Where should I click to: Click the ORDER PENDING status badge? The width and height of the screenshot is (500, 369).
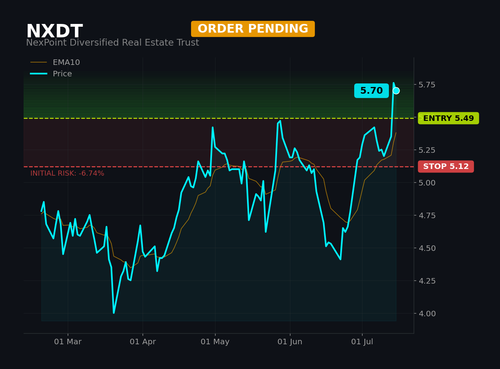[253, 29]
